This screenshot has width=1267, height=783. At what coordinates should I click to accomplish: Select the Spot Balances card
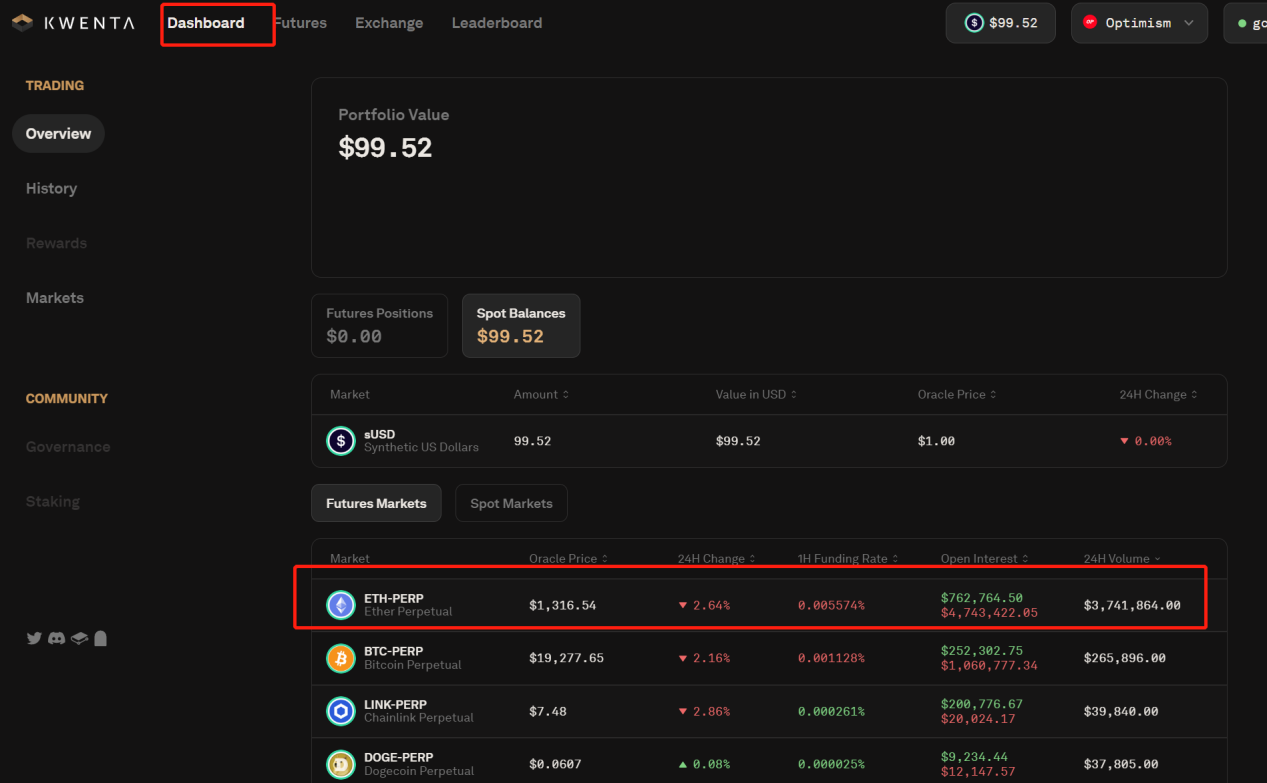pos(520,325)
